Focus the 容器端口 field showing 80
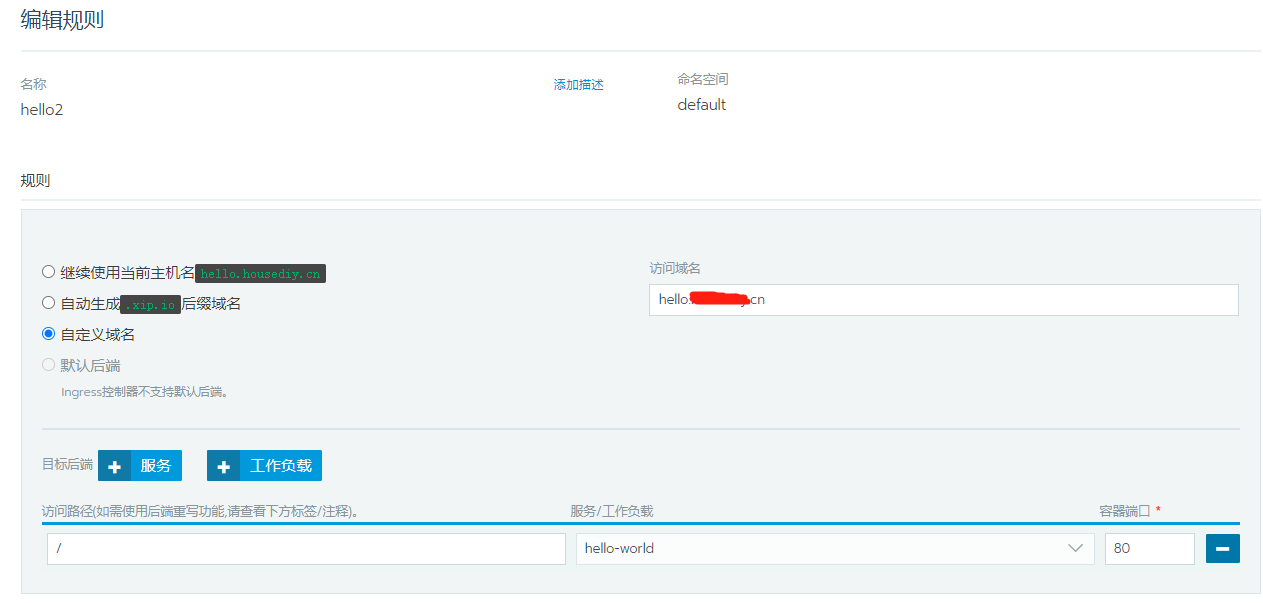Viewport: 1263px width, 603px height. click(1149, 548)
